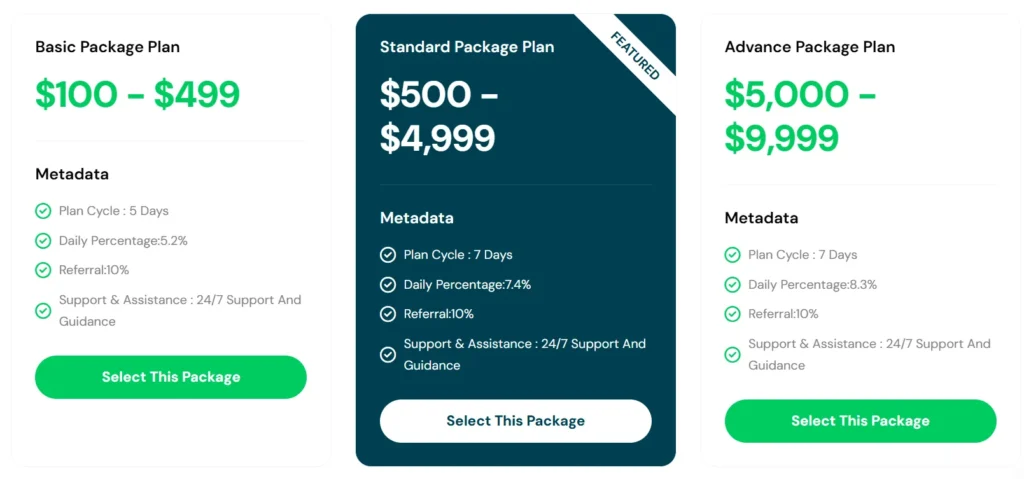The height and width of the screenshot is (479, 1024).
Task: Click Basic plan's Plan Cycle check icon
Action: pos(43,211)
